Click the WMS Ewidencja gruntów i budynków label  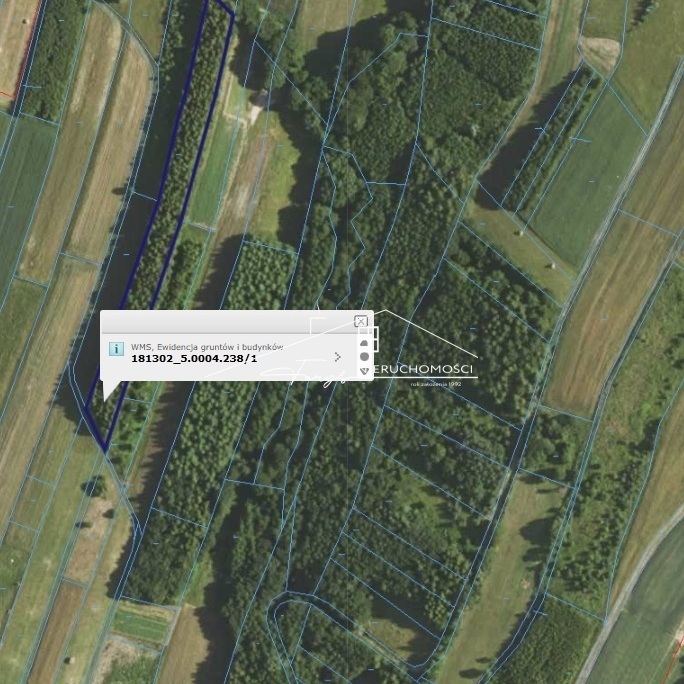[x=207, y=346]
